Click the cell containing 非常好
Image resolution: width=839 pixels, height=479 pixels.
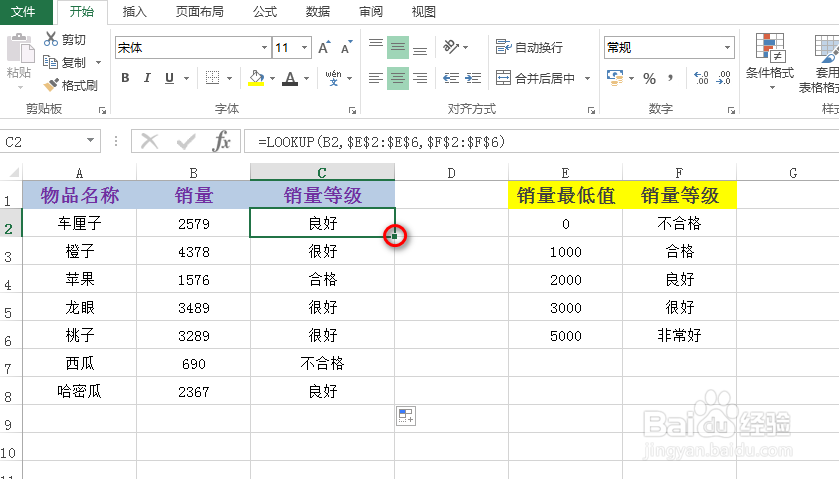click(680, 336)
